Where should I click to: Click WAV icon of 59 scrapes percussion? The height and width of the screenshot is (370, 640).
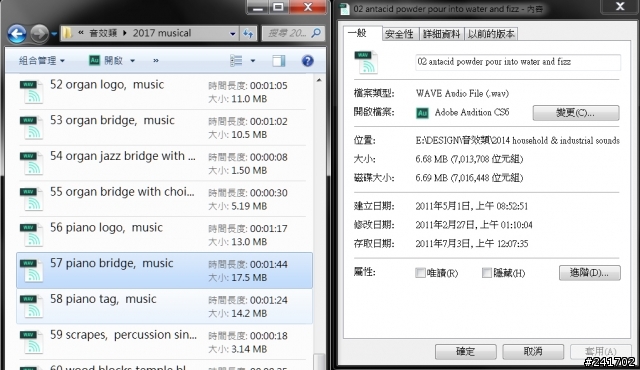click(31, 341)
